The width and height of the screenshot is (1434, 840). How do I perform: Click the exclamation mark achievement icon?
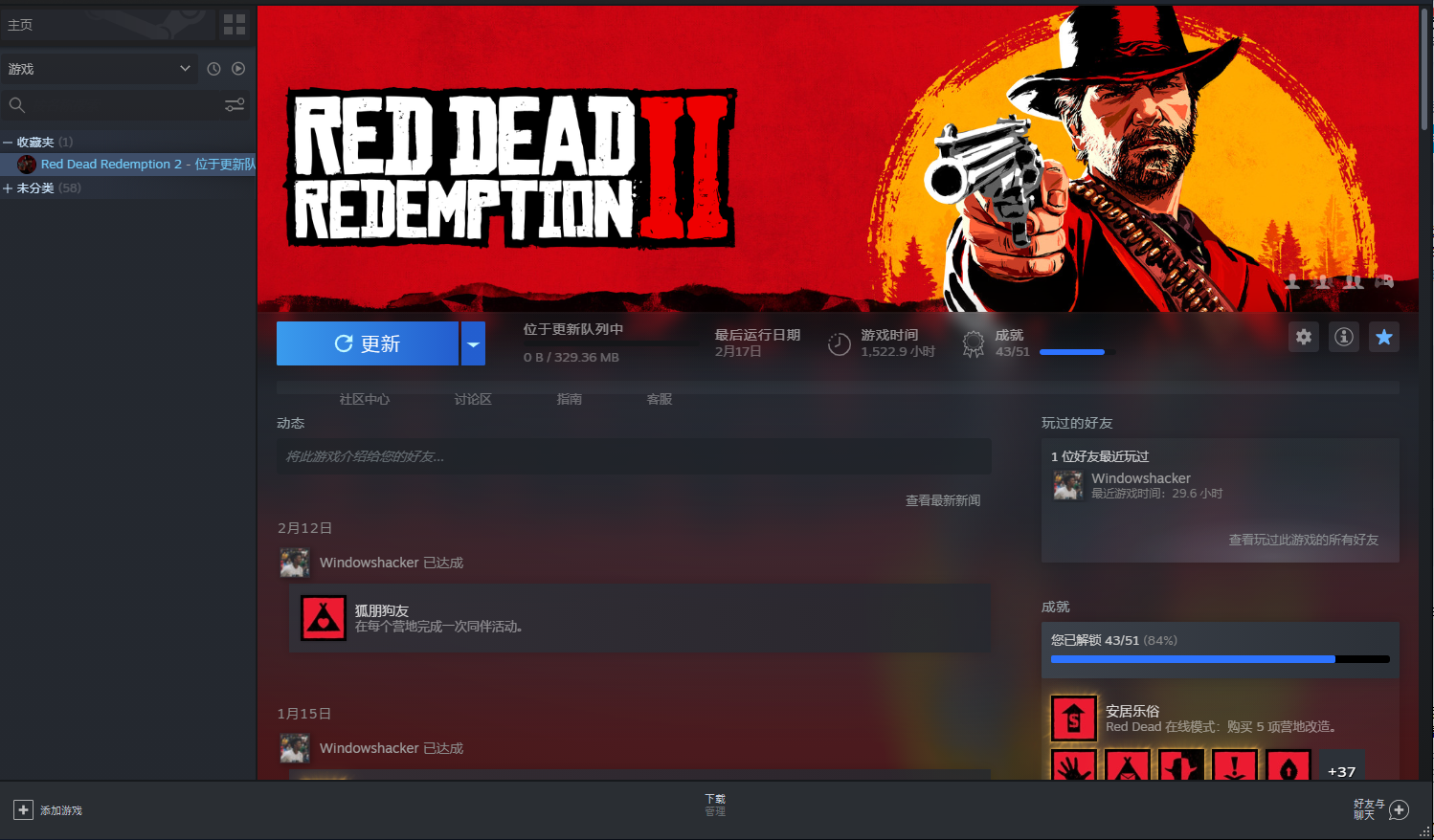1235,765
